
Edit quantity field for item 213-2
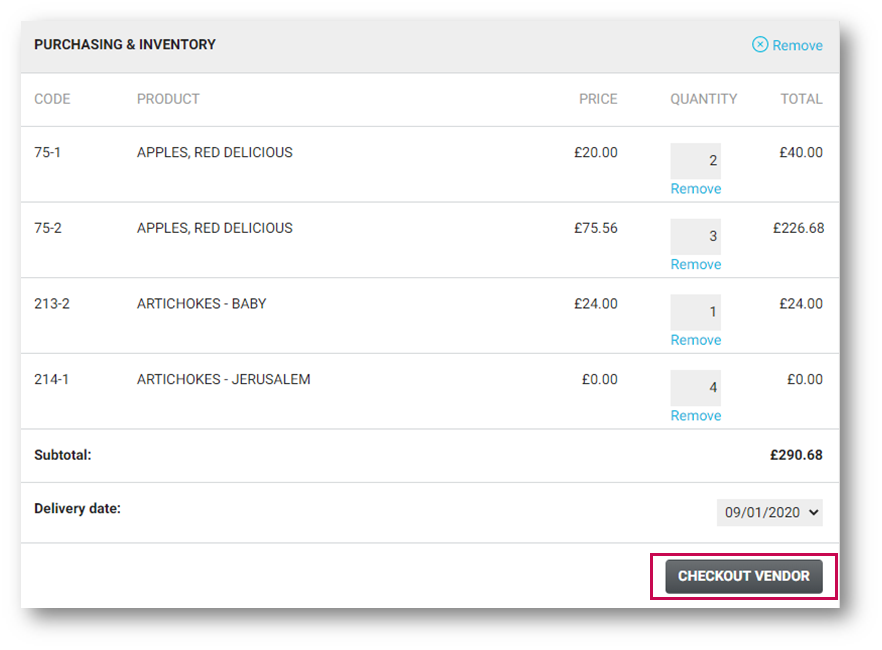(695, 312)
